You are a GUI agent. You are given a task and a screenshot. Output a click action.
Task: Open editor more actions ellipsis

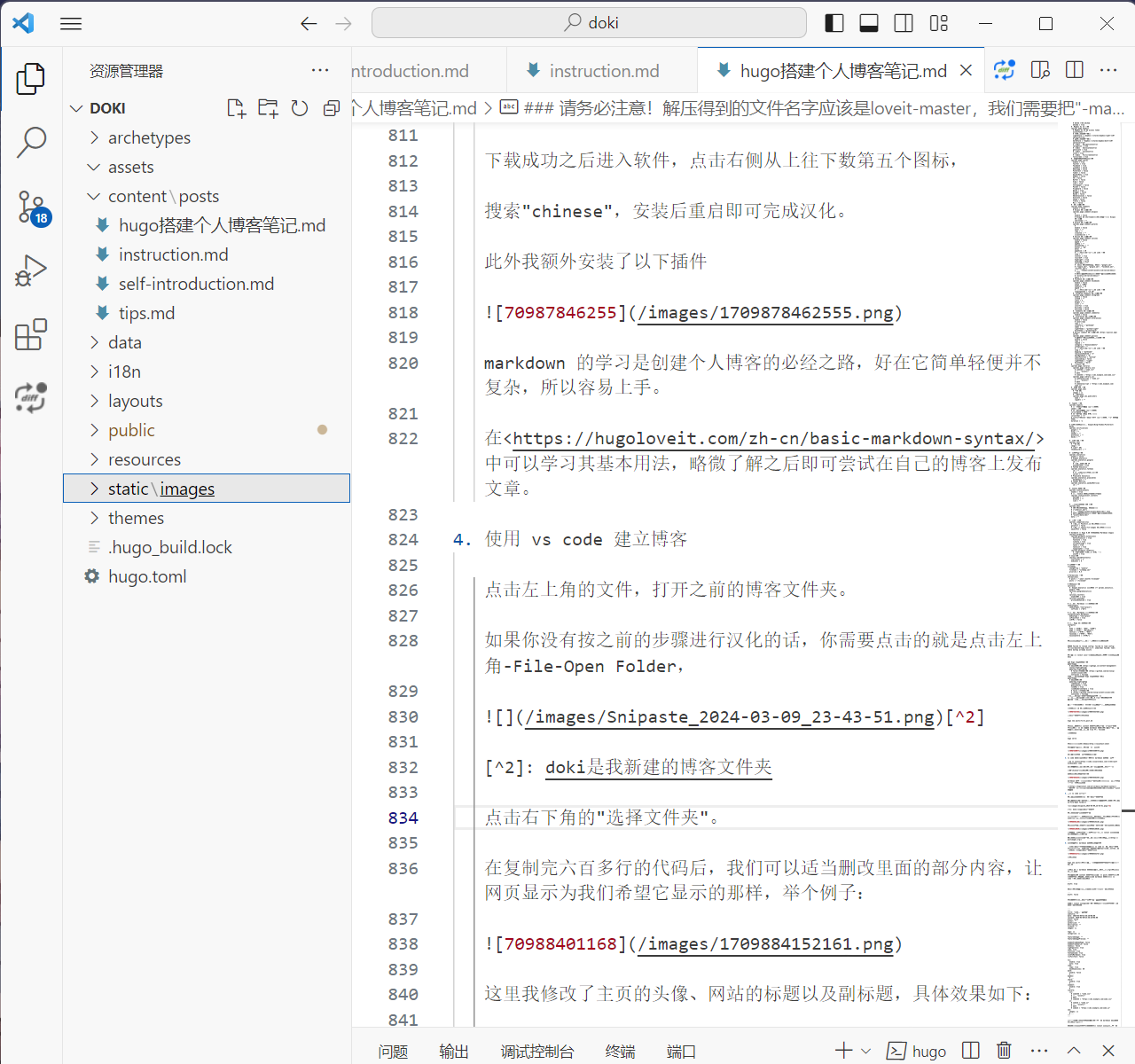1108,70
